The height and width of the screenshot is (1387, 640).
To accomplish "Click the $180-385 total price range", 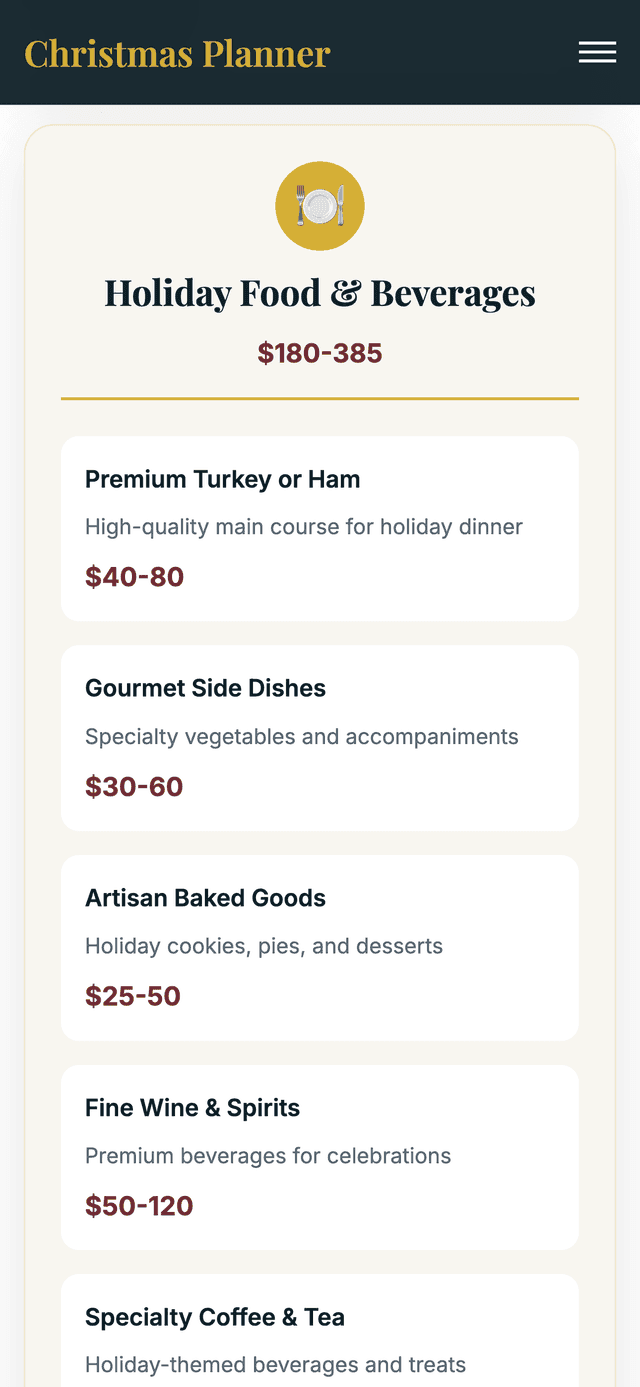I will [x=320, y=353].
